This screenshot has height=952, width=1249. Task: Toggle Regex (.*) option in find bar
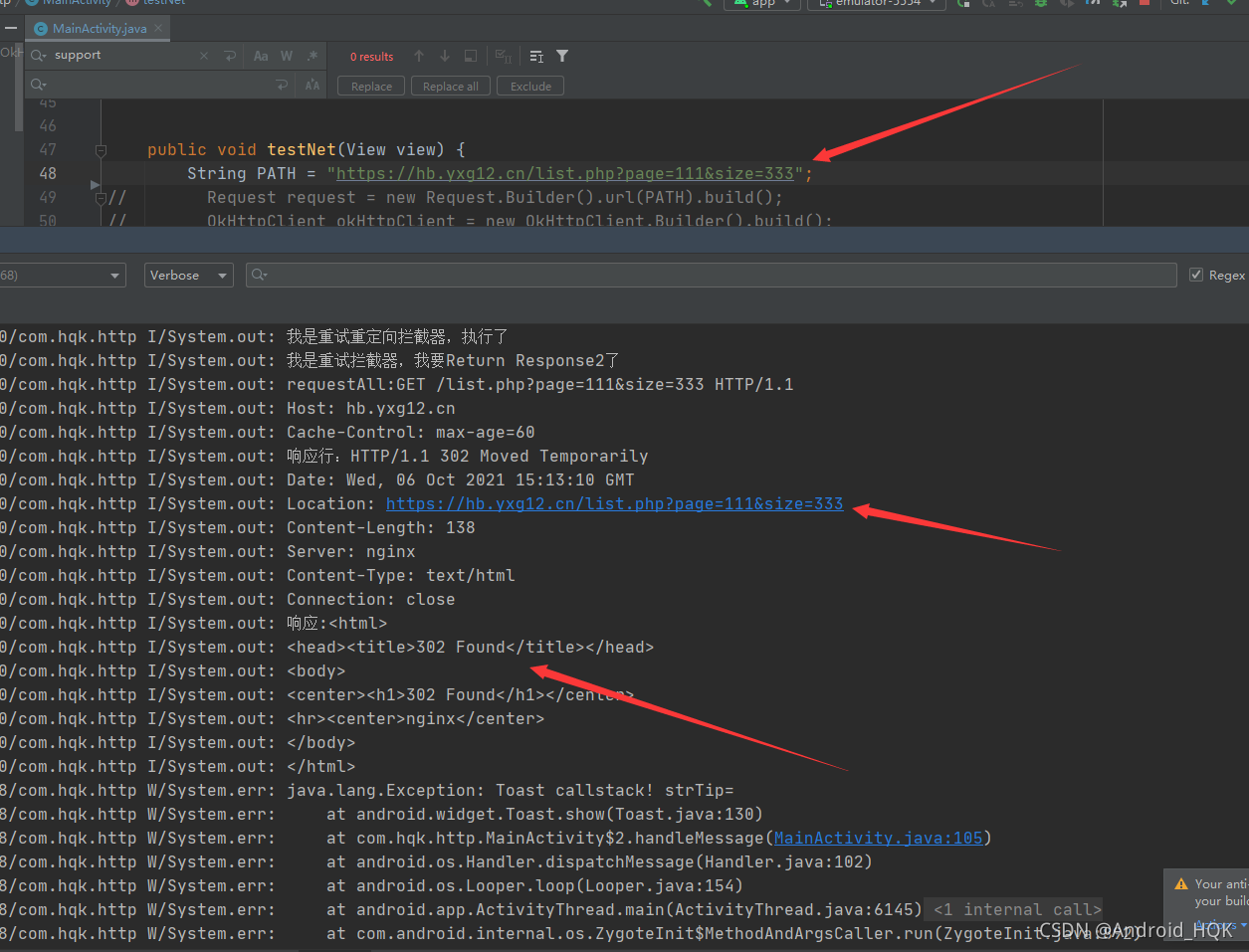pyautogui.click(x=312, y=56)
